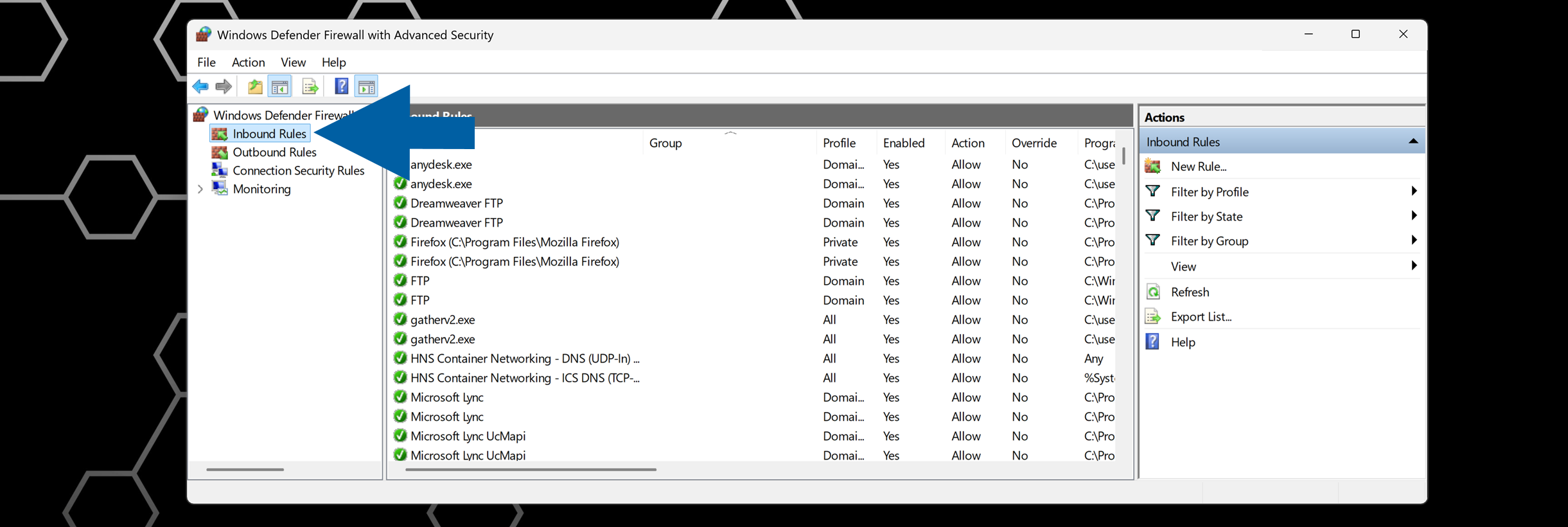Click the Outbound Rules tree icon
The height and width of the screenshot is (527, 1568).
point(220,152)
